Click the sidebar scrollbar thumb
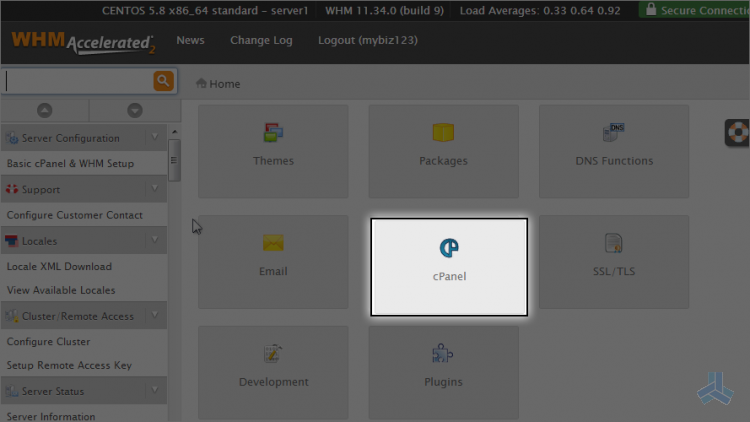This screenshot has width=750, height=422. pos(174,160)
